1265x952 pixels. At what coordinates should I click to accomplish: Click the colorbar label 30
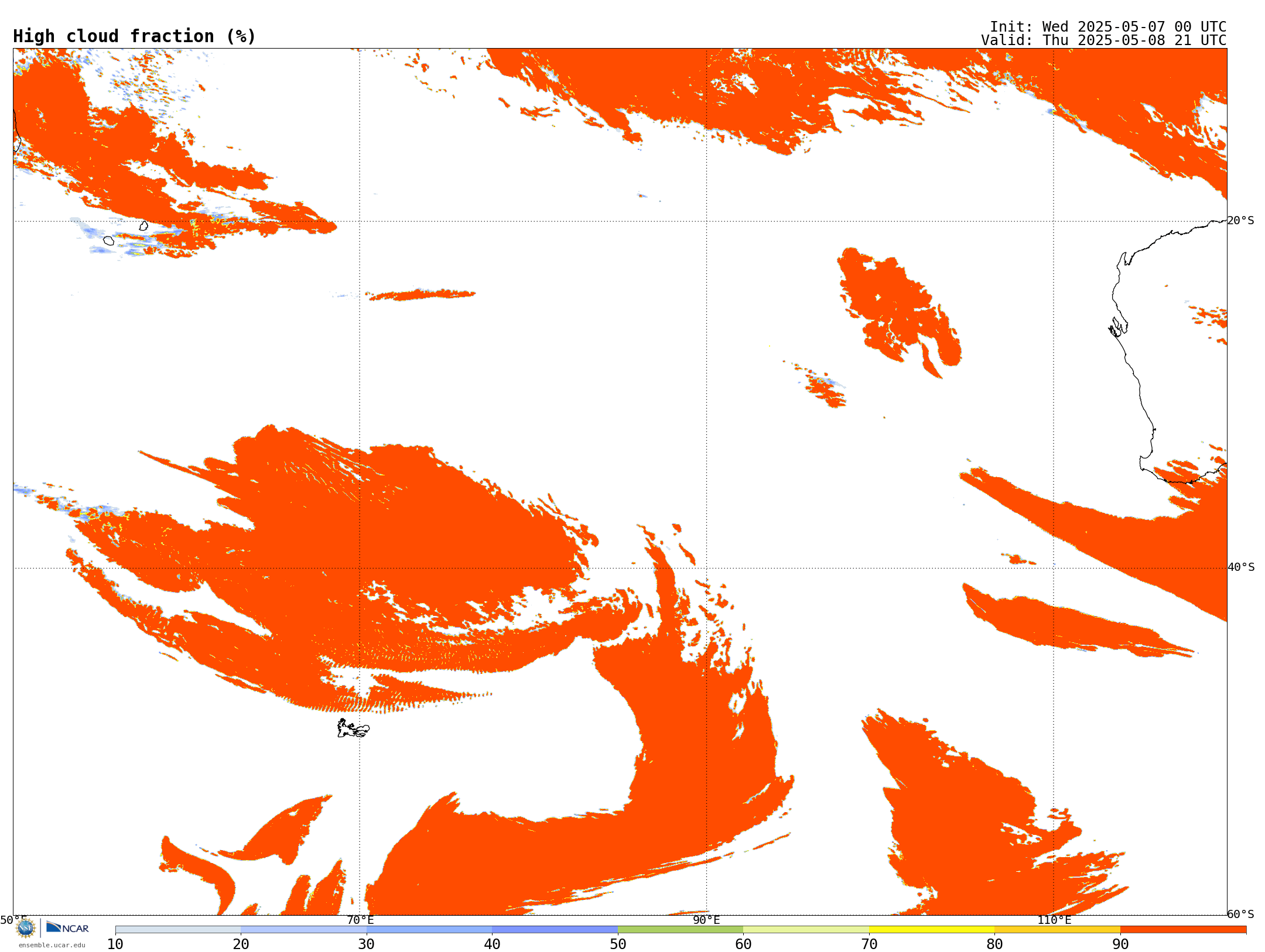point(367,944)
